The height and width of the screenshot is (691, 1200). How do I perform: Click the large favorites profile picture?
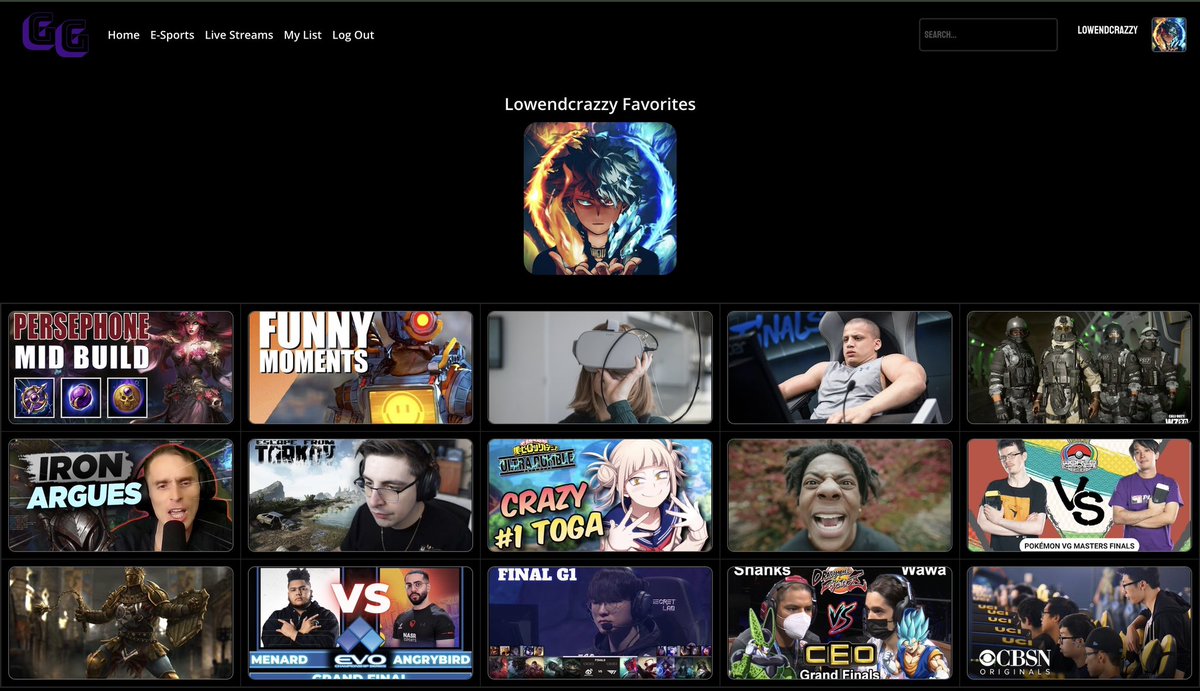[600, 198]
